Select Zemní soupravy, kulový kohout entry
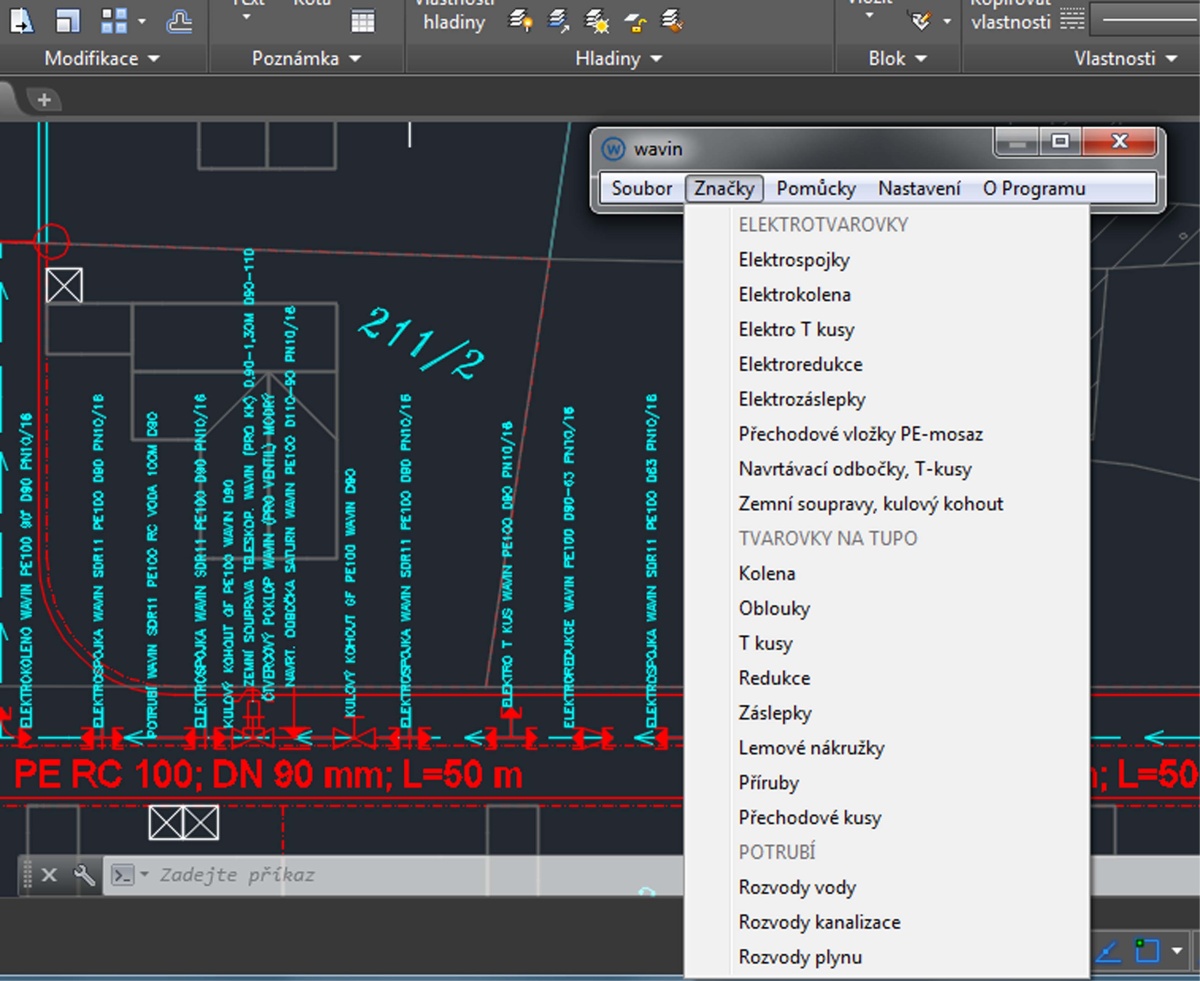1200x981 pixels. (x=870, y=504)
